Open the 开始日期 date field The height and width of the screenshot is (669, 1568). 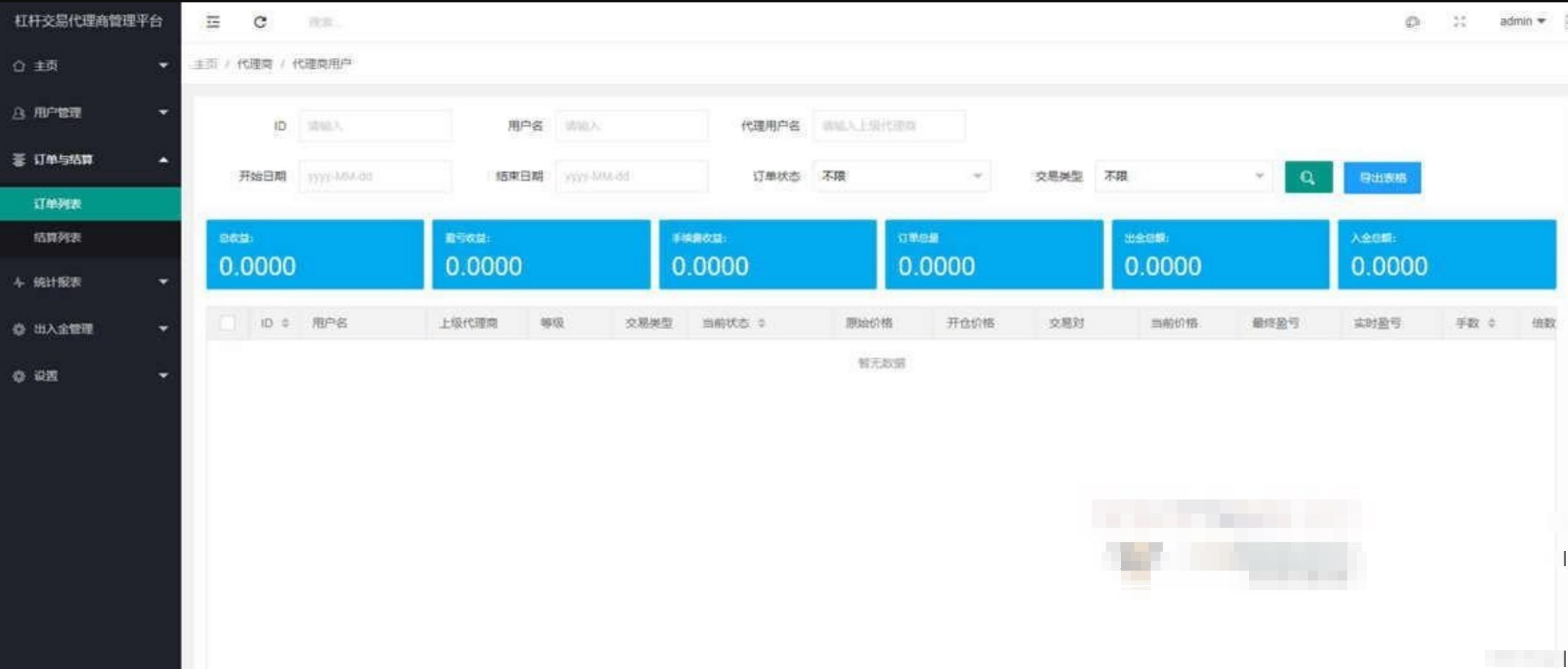coord(375,176)
